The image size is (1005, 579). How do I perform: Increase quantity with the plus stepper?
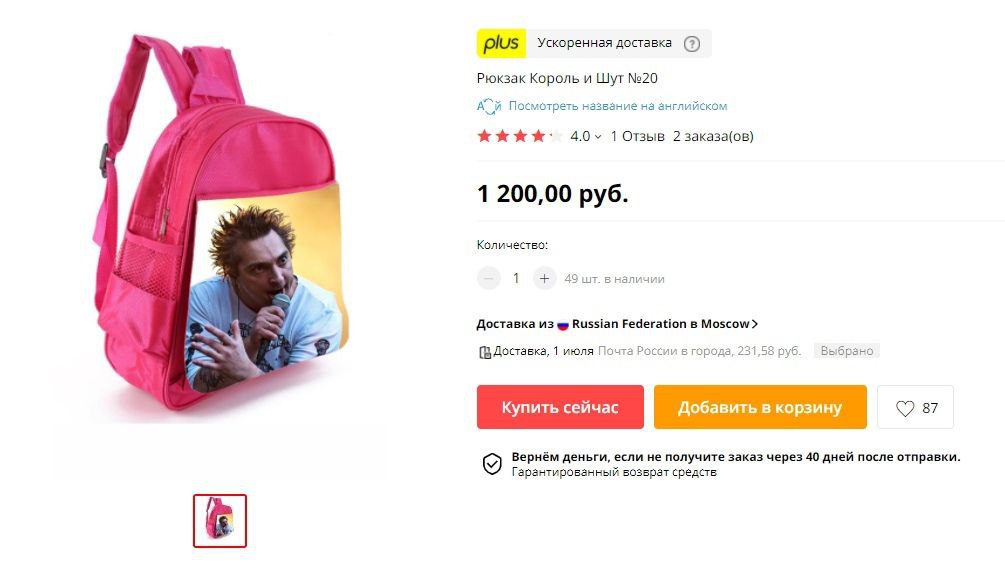pos(544,278)
